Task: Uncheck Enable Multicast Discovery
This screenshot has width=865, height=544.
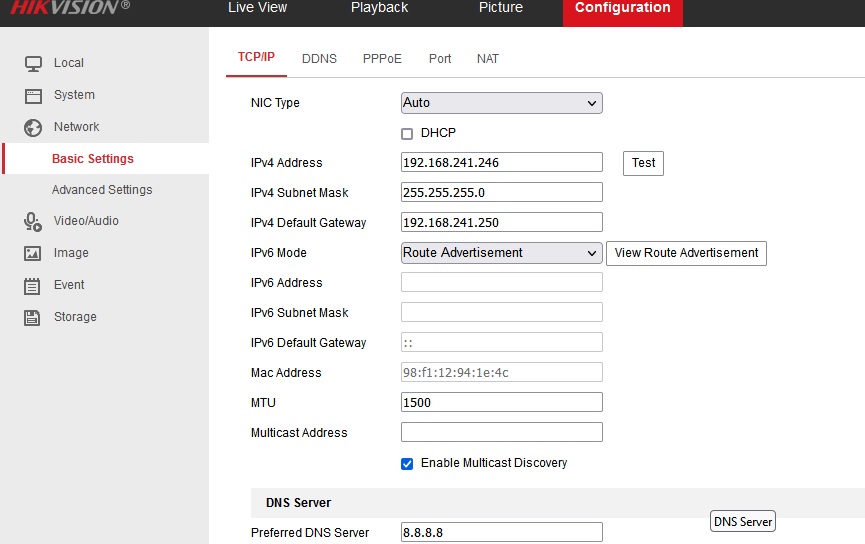Action: click(407, 463)
